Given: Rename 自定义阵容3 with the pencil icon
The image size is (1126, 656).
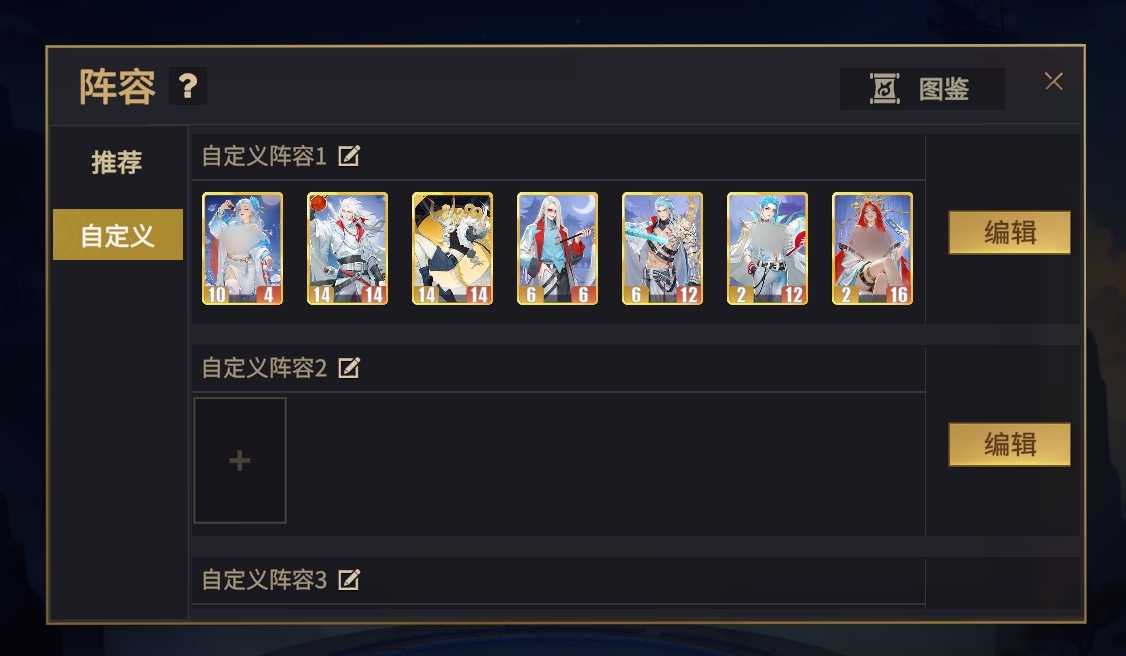Looking at the screenshot, I should [x=349, y=580].
